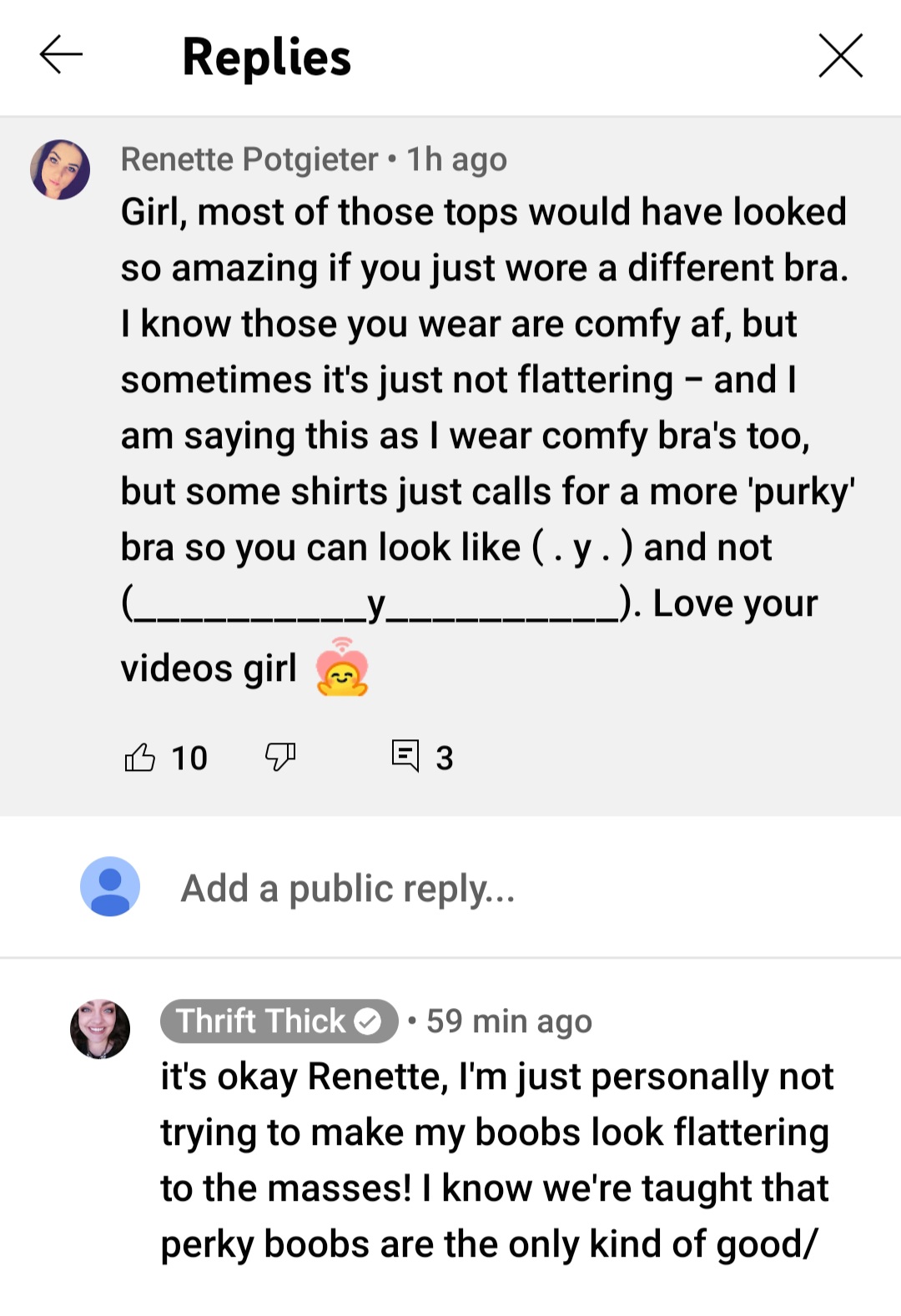
Task: Tap the 1h ago timestamp
Action: click(x=456, y=159)
